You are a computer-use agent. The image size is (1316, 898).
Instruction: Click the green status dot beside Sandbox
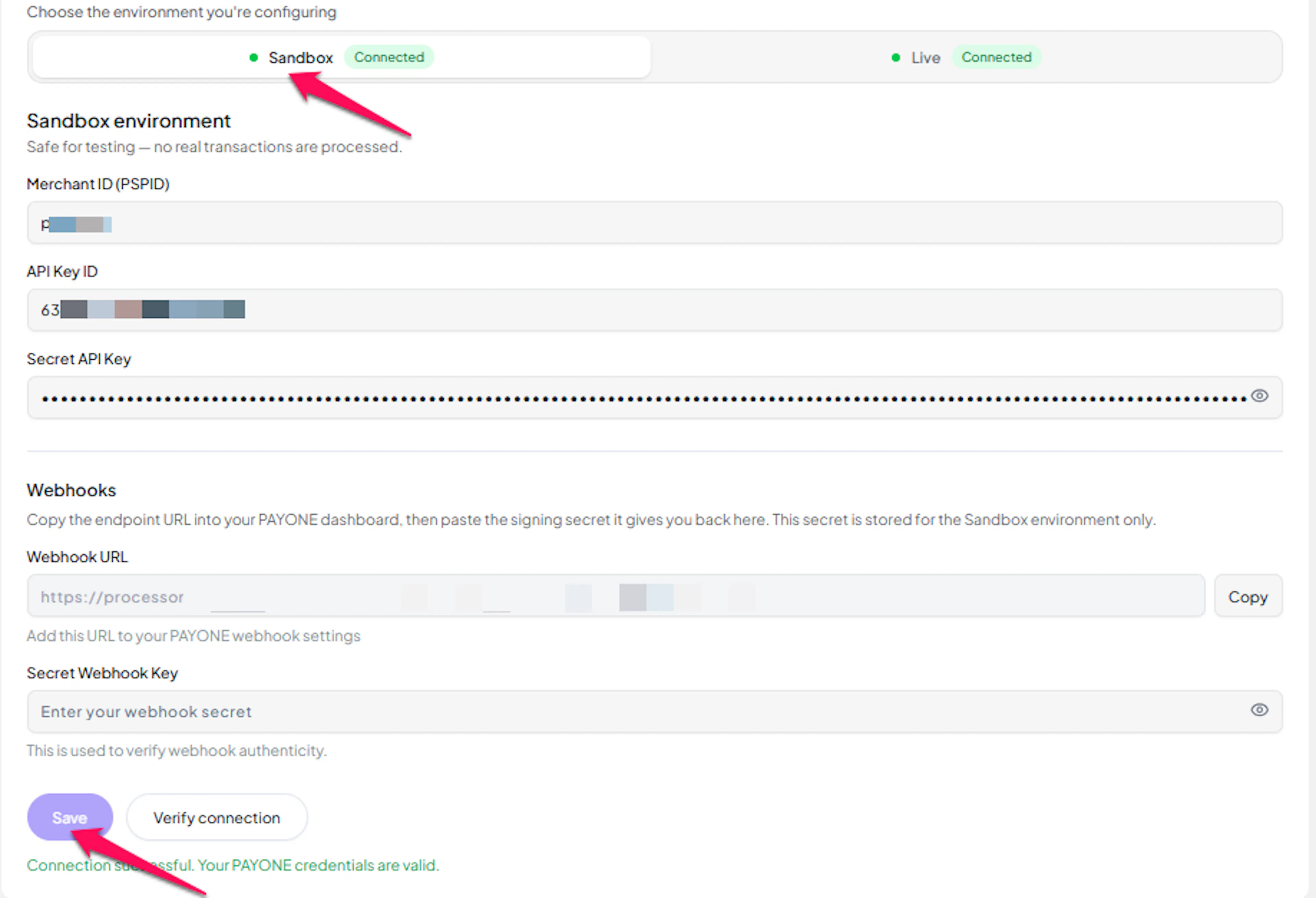point(254,57)
